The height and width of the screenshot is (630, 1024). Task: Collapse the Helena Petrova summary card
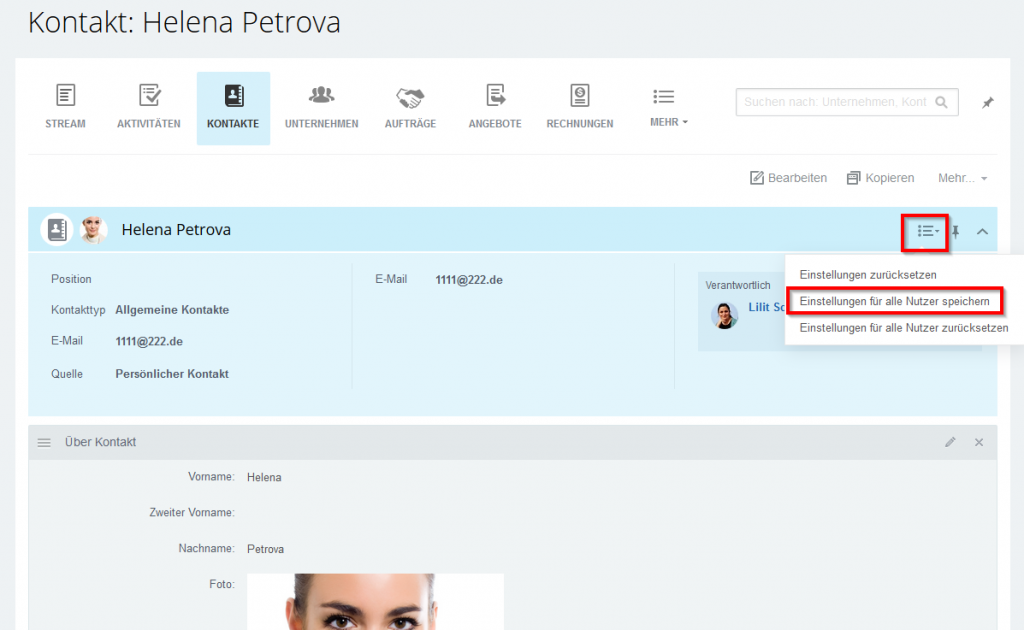pos(982,231)
